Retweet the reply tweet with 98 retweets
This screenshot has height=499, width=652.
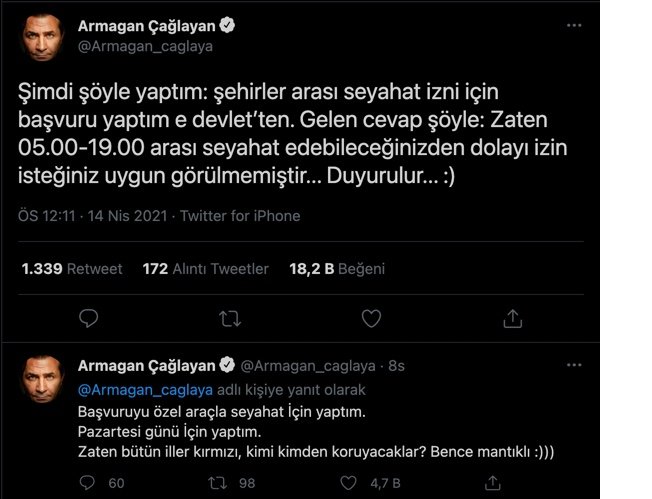(217, 483)
